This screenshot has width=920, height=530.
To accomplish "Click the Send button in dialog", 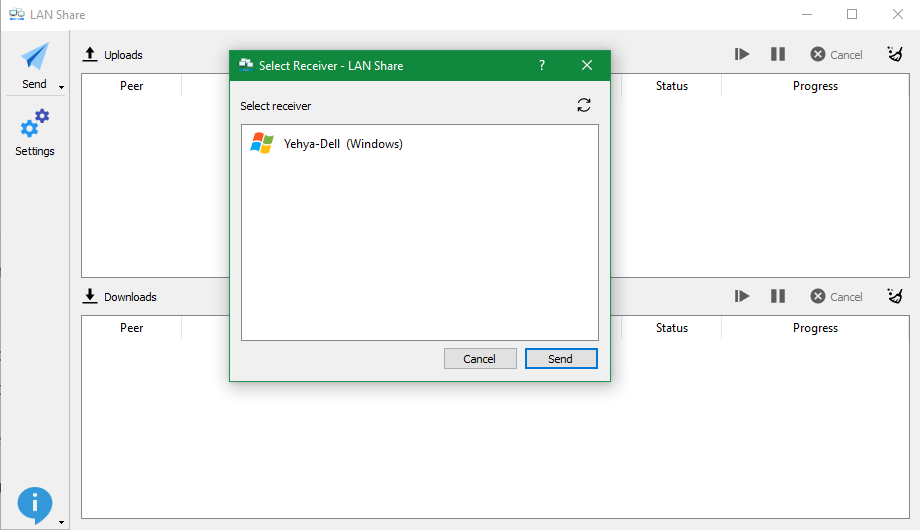I will click(x=561, y=359).
